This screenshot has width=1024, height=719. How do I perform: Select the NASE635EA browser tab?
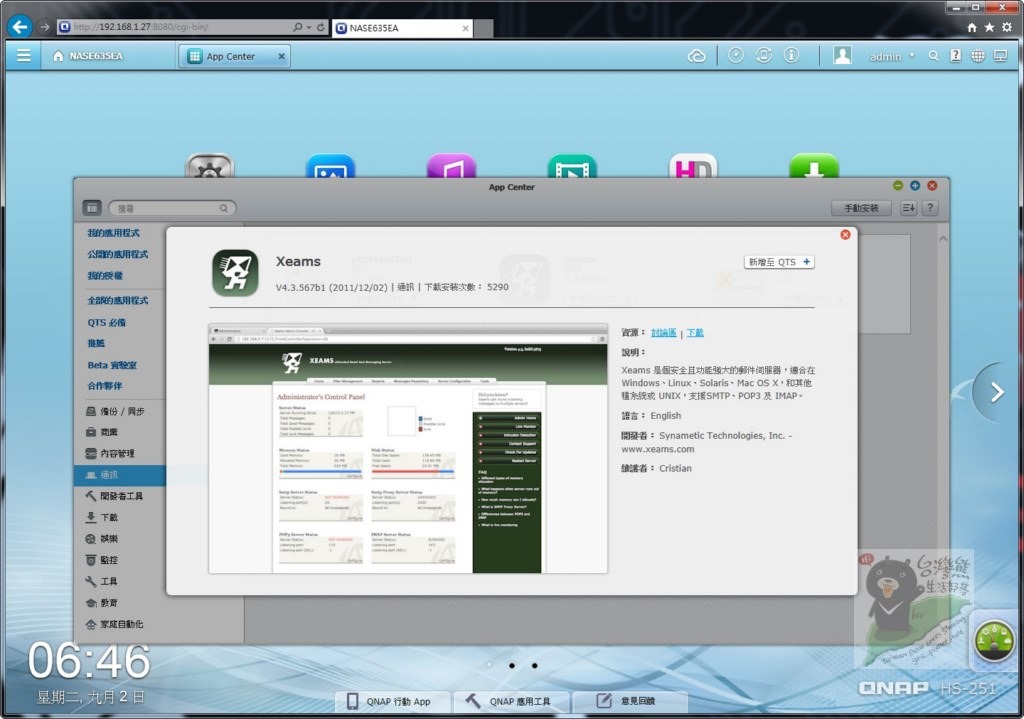pos(402,28)
